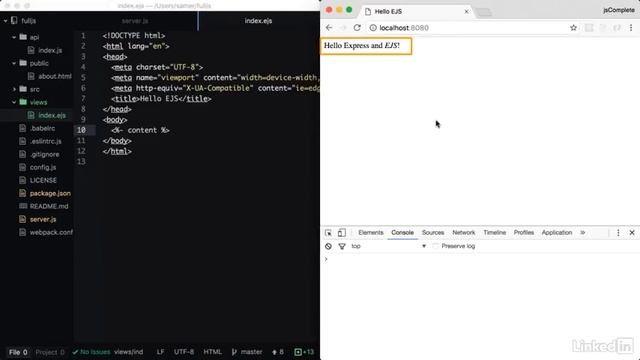
Task: Open DevTools customize menu
Action: coord(618,233)
